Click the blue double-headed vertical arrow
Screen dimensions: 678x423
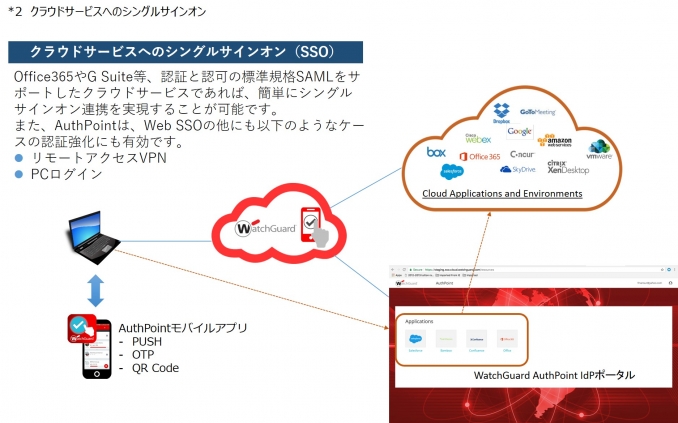click(x=96, y=291)
